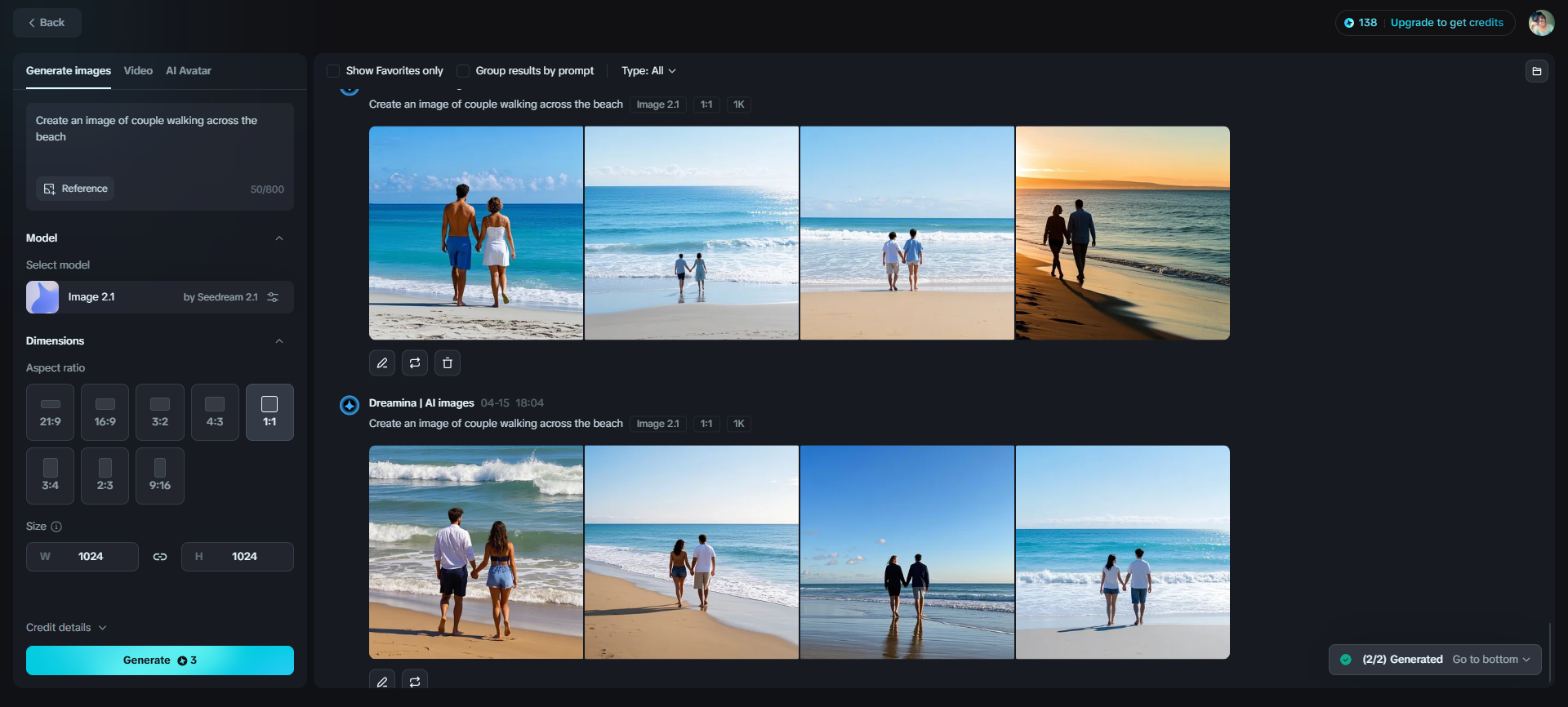Click the regenerate icon under first image set
1568x707 pixels.
click(x=415, y=363)
